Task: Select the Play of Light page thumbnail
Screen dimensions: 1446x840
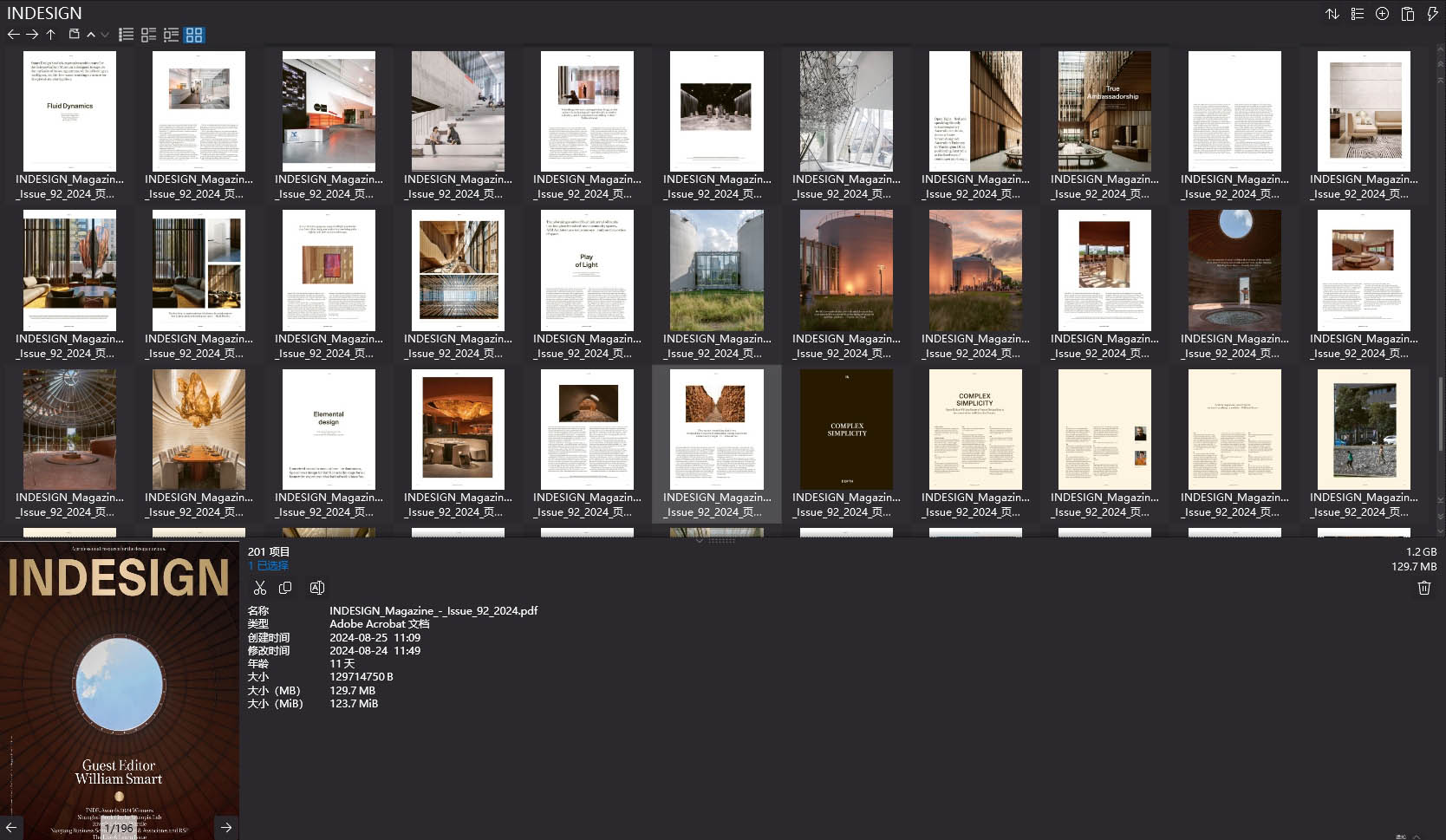Action: coord(587,270)
